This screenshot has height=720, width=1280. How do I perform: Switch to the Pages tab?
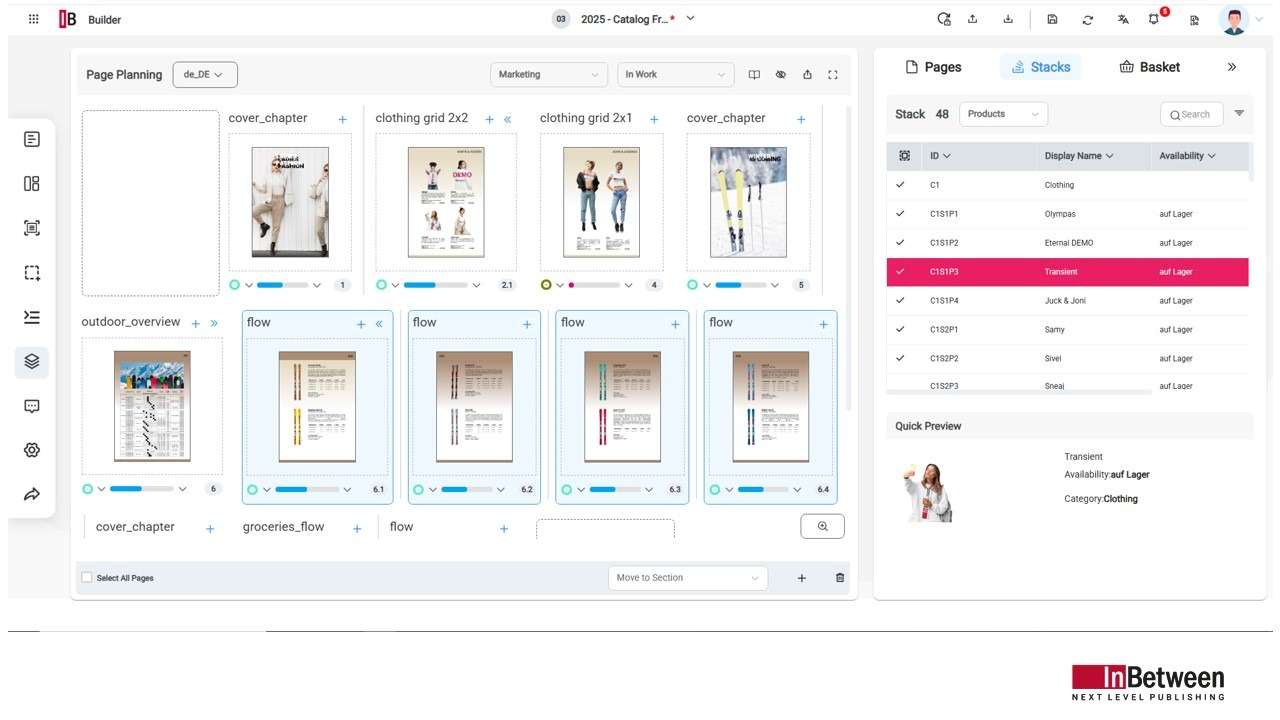933,67
